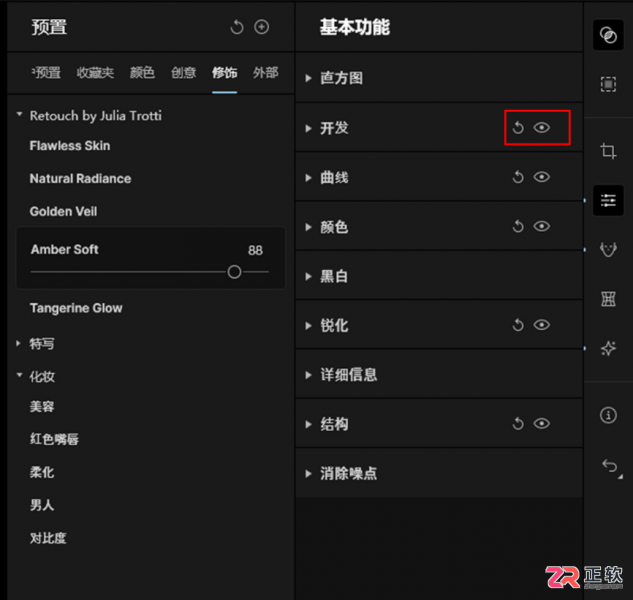Expand the 结构 section arrow
Screen dimensions: 633x600
[x=309, y=424]
